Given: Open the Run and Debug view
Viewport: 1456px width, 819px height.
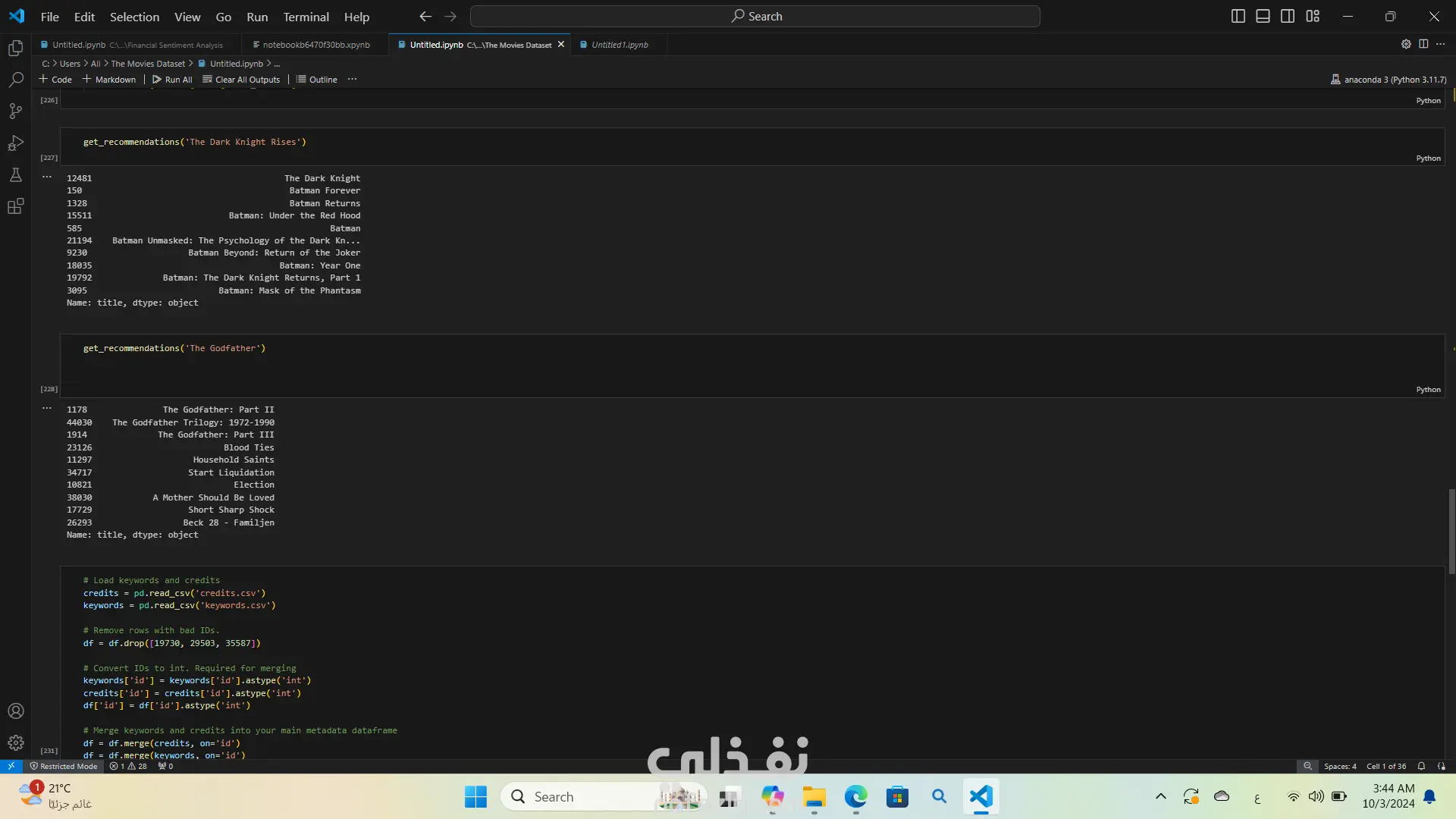Looking at the screenshot, I should click(16, 143).
